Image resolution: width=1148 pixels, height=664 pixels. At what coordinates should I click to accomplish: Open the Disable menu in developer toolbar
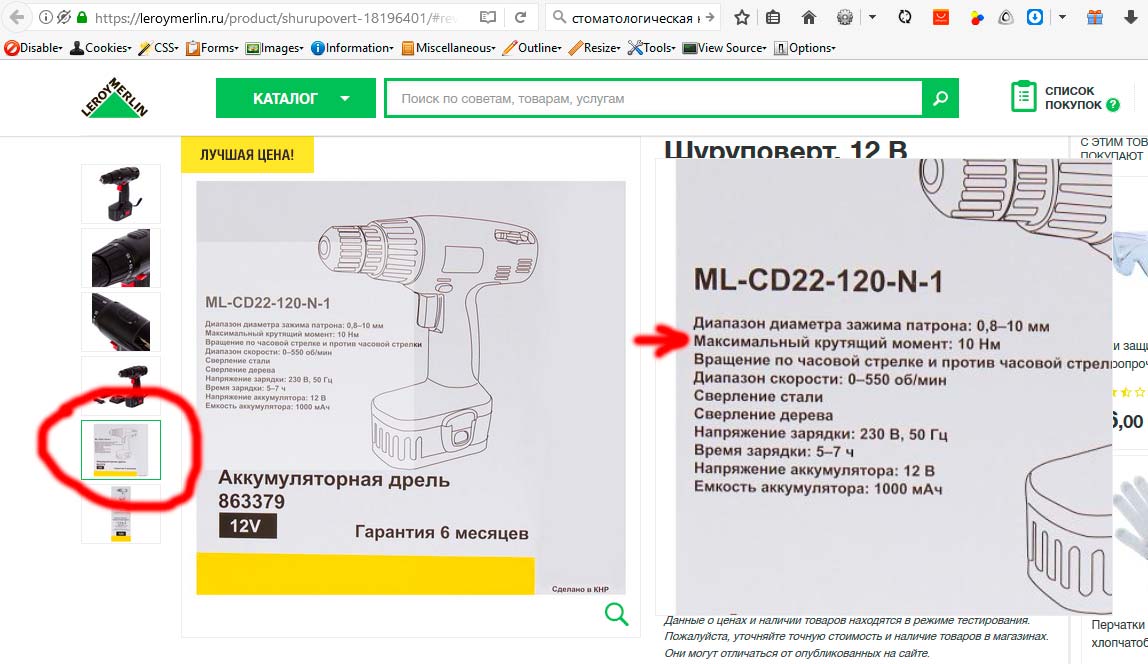click(34, 48)
